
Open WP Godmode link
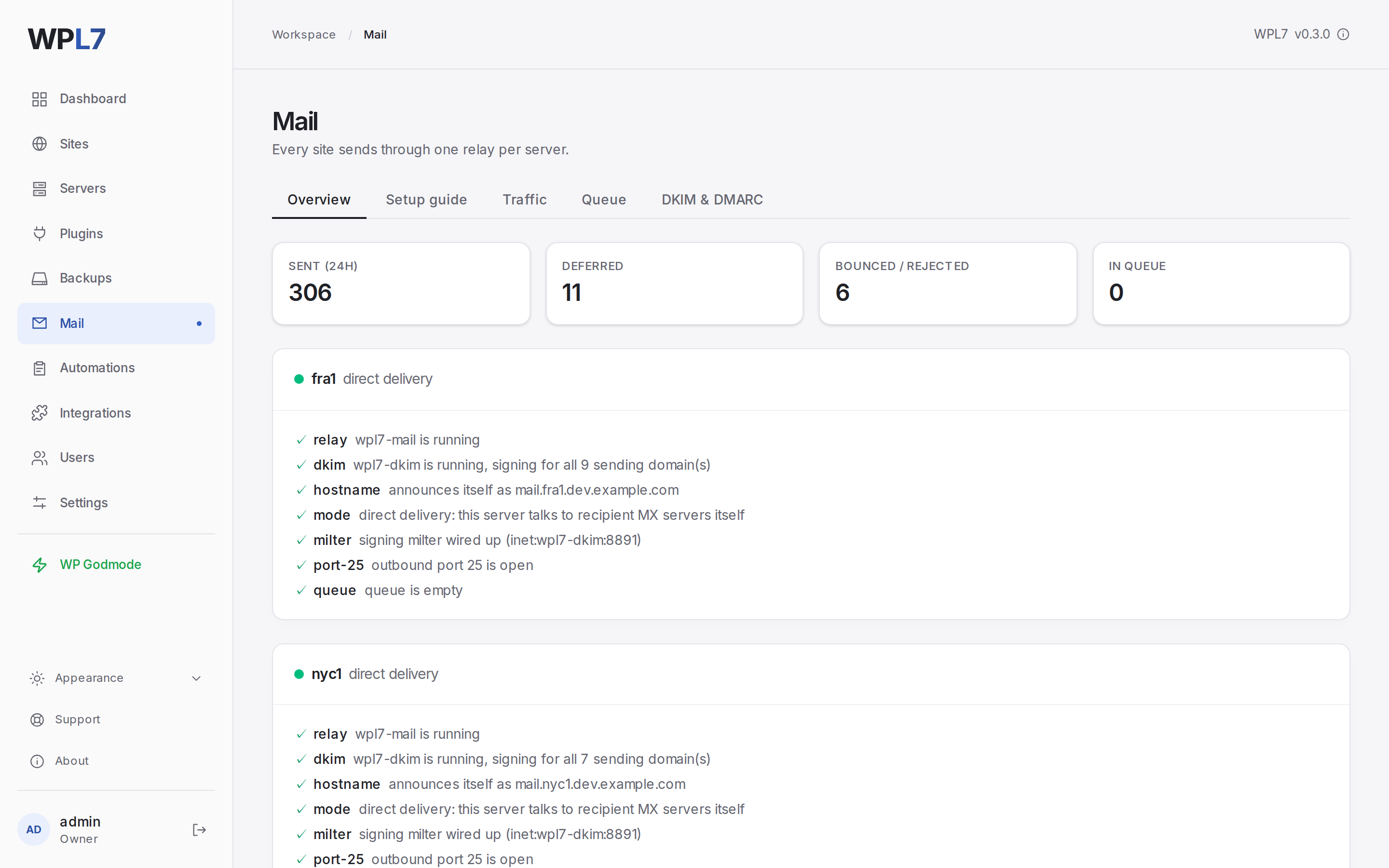coord(116,565)
